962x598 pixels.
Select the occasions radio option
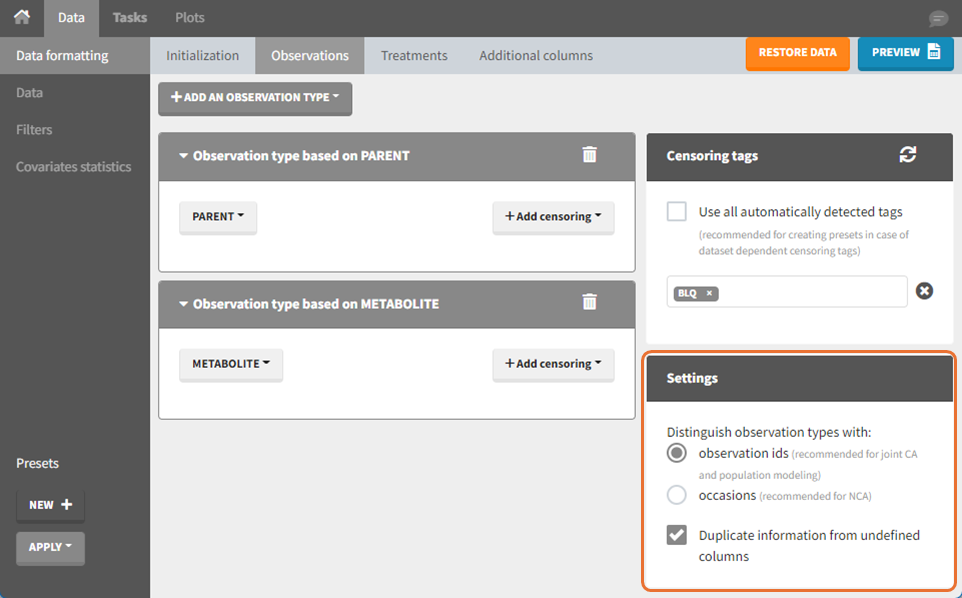[x=677, y=495]
